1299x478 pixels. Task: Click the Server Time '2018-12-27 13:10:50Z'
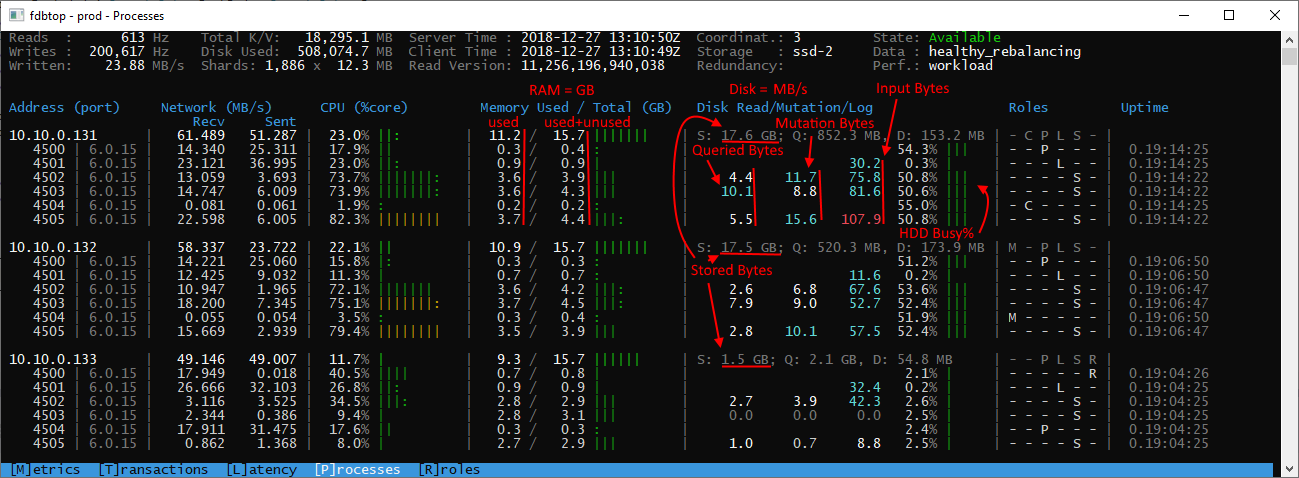[601, 38]
